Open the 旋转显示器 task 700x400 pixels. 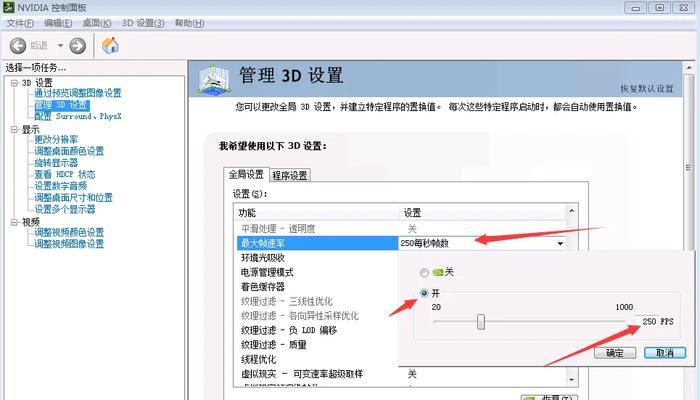coord(56,163)
